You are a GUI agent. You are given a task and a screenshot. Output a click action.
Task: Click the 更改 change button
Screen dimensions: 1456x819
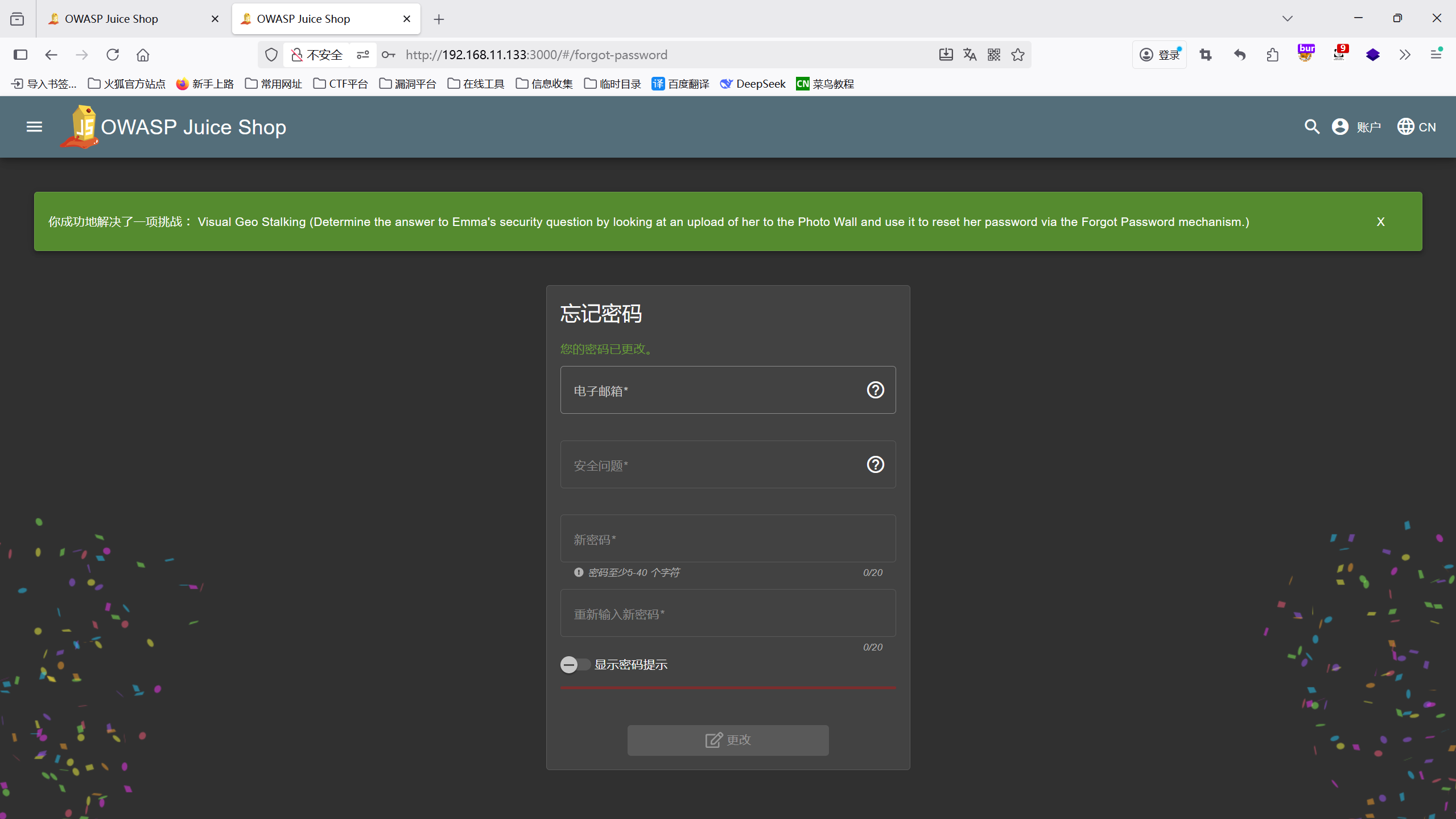728,740
